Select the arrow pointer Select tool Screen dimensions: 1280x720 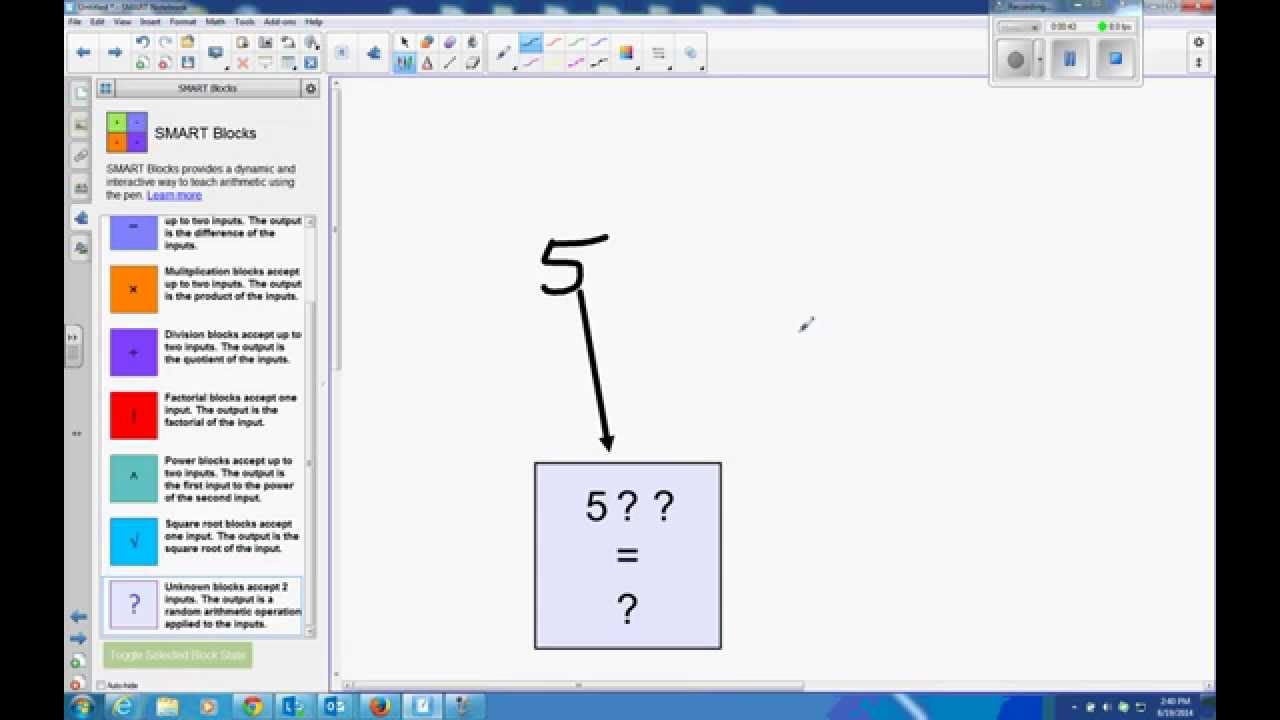click(x=404, y=42)
